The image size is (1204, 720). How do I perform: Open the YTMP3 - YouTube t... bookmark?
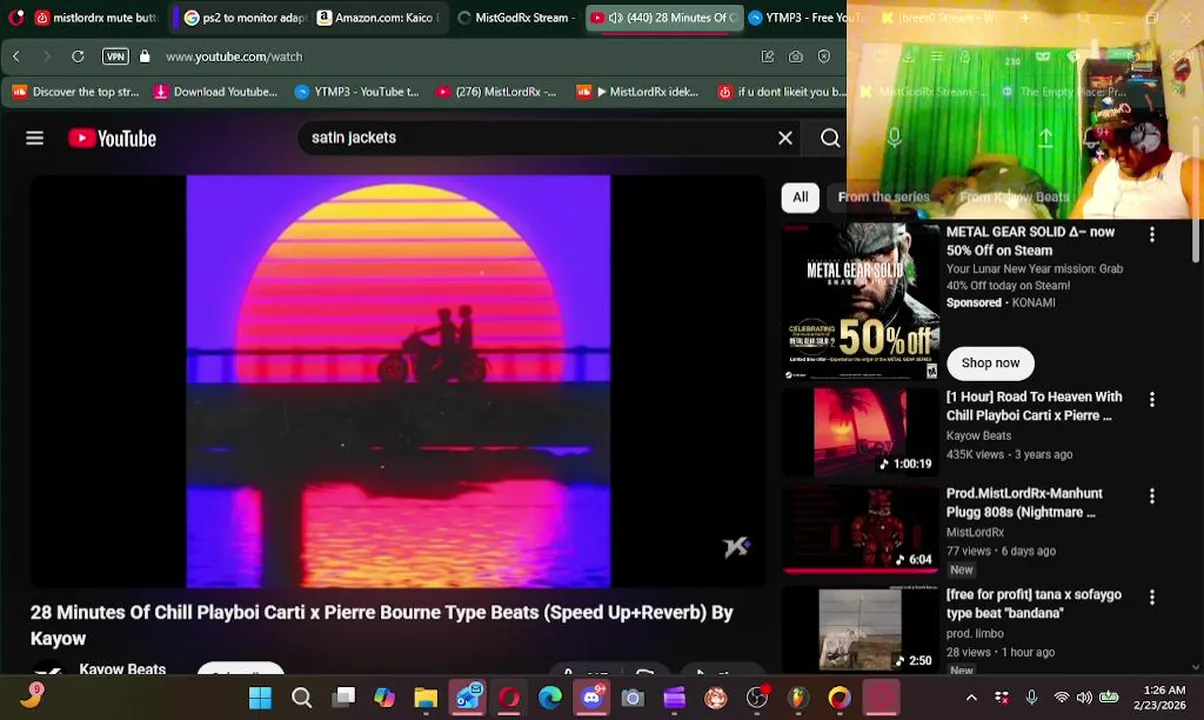tap(357, 92)
